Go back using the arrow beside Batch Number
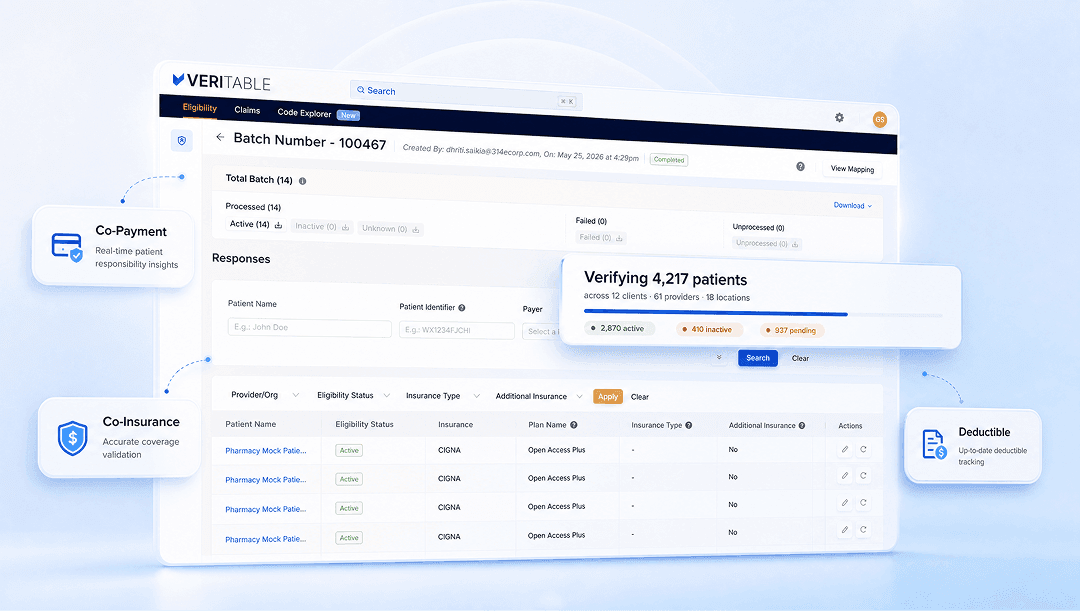The height and width of the screenshot is (611, 1080). pyautogui.click(x=220, y=137)
